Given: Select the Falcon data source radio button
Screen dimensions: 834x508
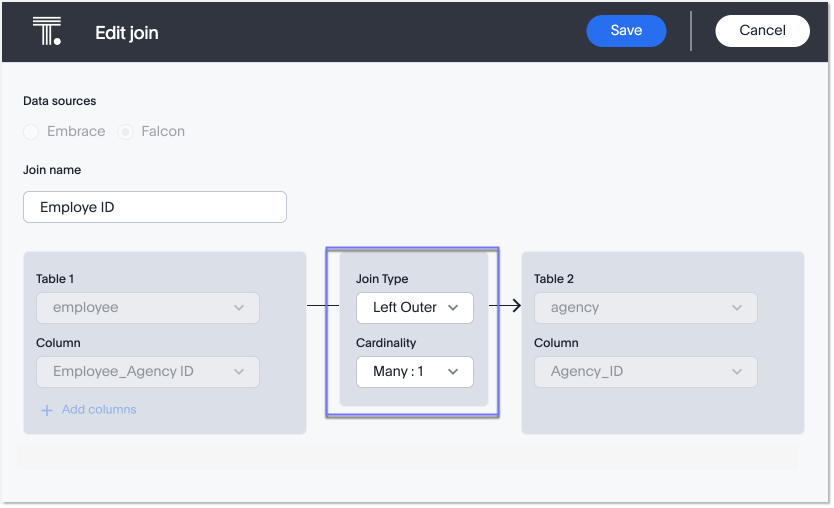Looking at the screenshot, I should point(126,131).
